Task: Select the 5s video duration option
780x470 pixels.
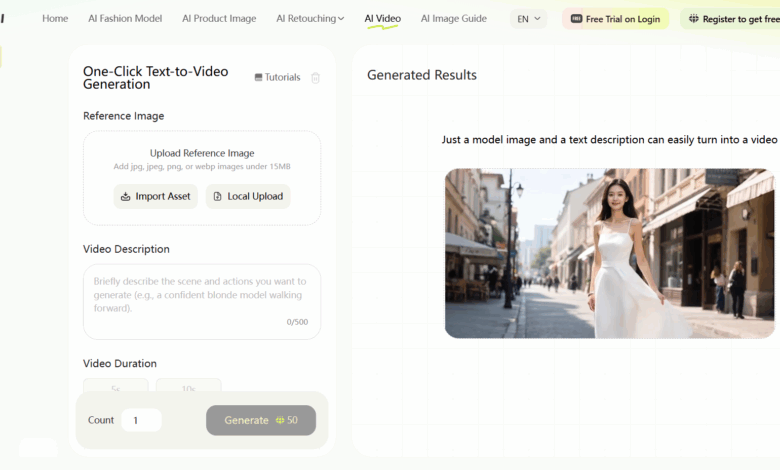Action: (116, 386)
